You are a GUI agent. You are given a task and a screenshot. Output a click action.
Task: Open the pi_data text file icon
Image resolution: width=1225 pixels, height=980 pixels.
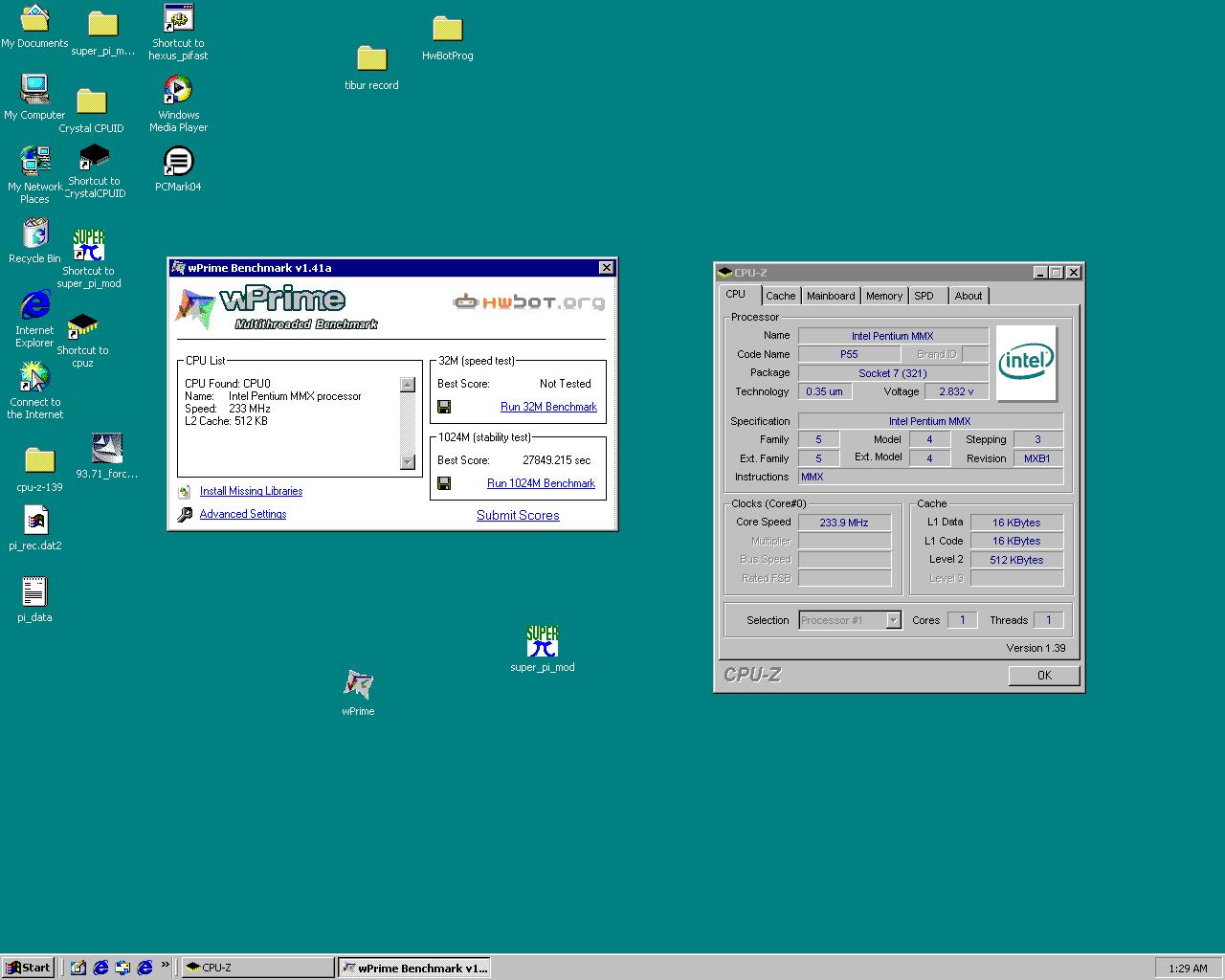[34, 600]
